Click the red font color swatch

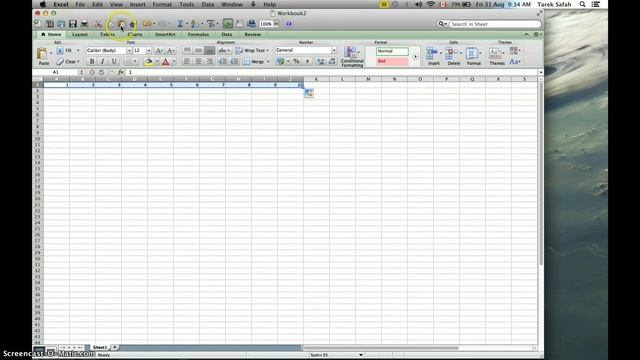166,62
